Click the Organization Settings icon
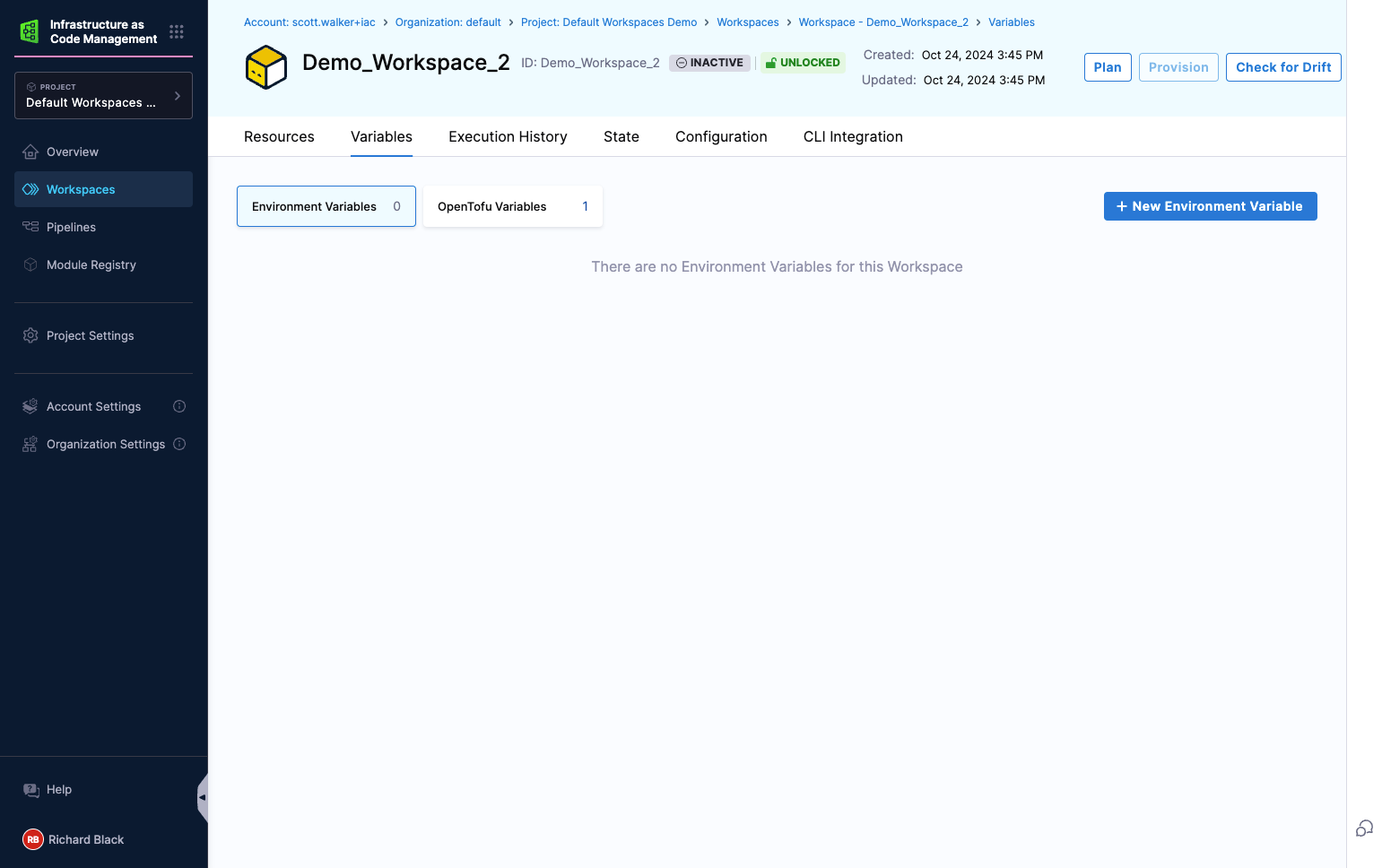Screen dimensions: 1382x868 pyautogui.click(x=30, y=444)
